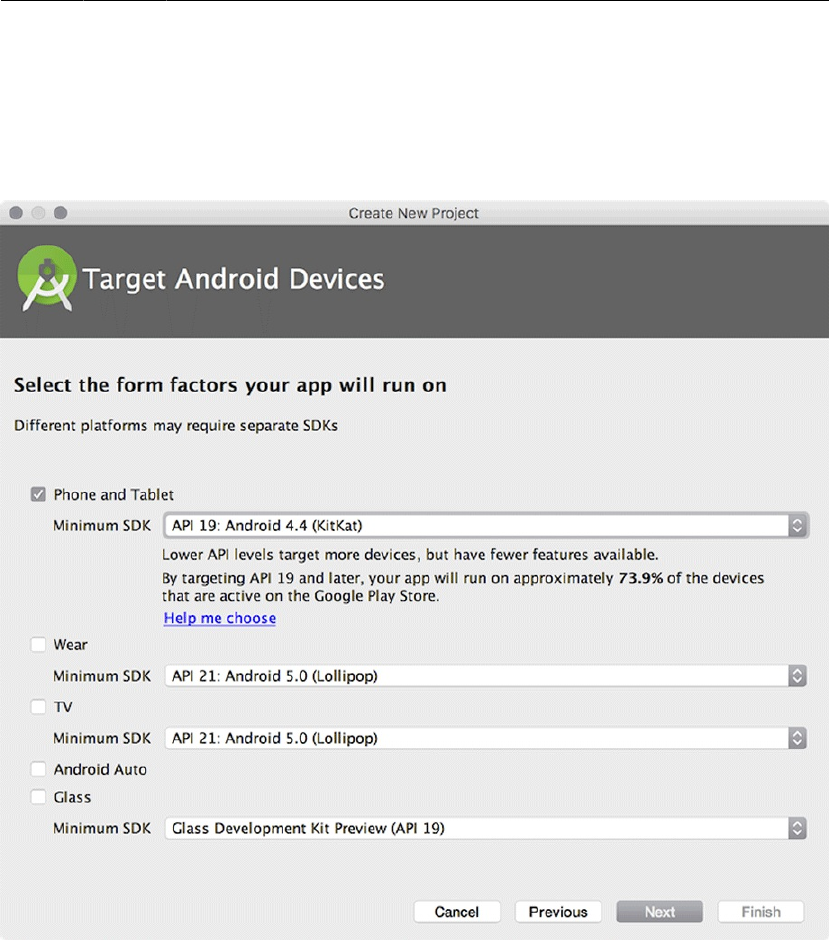Viewport: 829px width, 940px height.
Task: Click the zoom window button
Action: point(60,213)
